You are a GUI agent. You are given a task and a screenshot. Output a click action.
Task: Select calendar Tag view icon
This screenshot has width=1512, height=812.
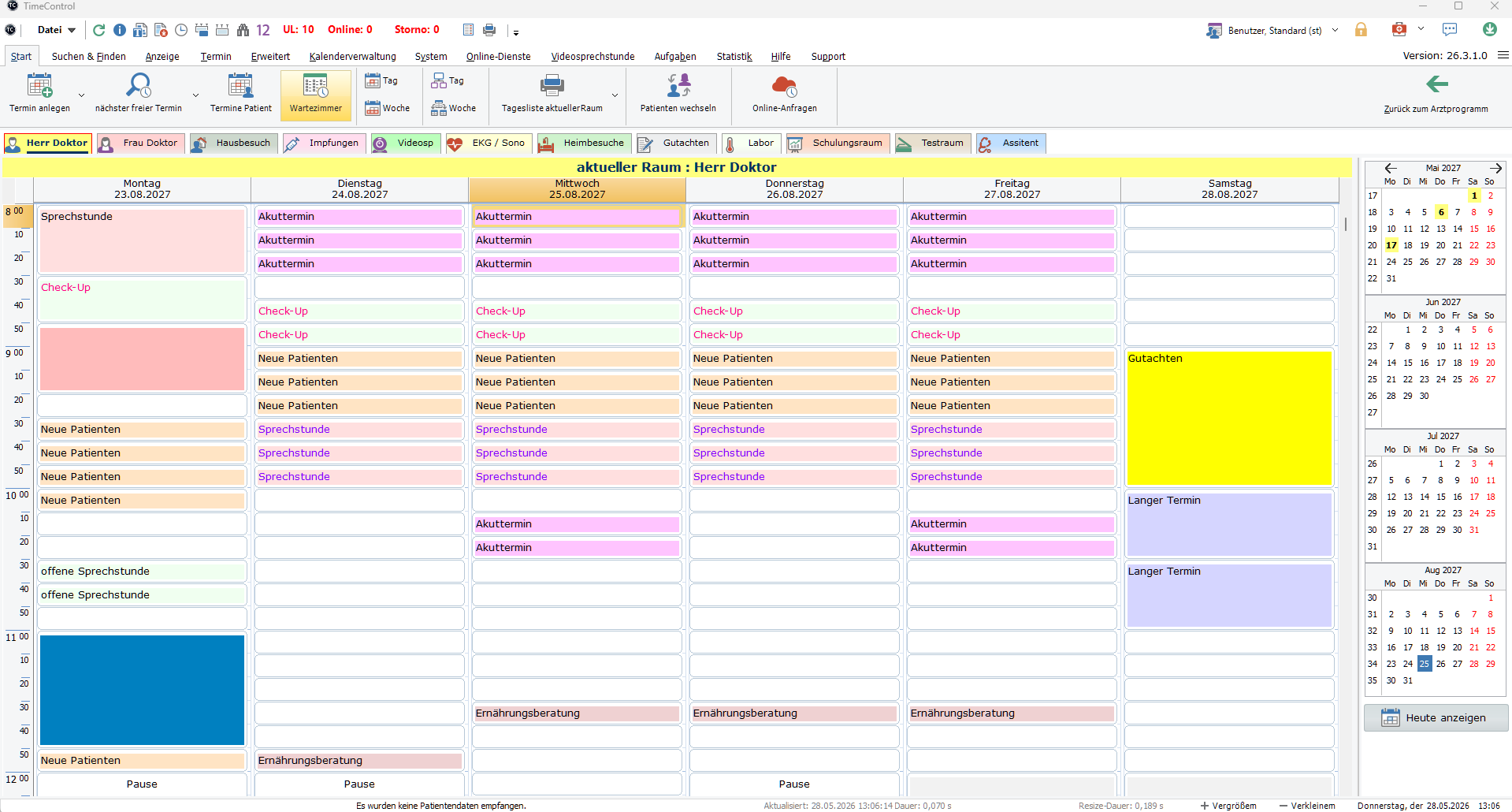(373, 80)
